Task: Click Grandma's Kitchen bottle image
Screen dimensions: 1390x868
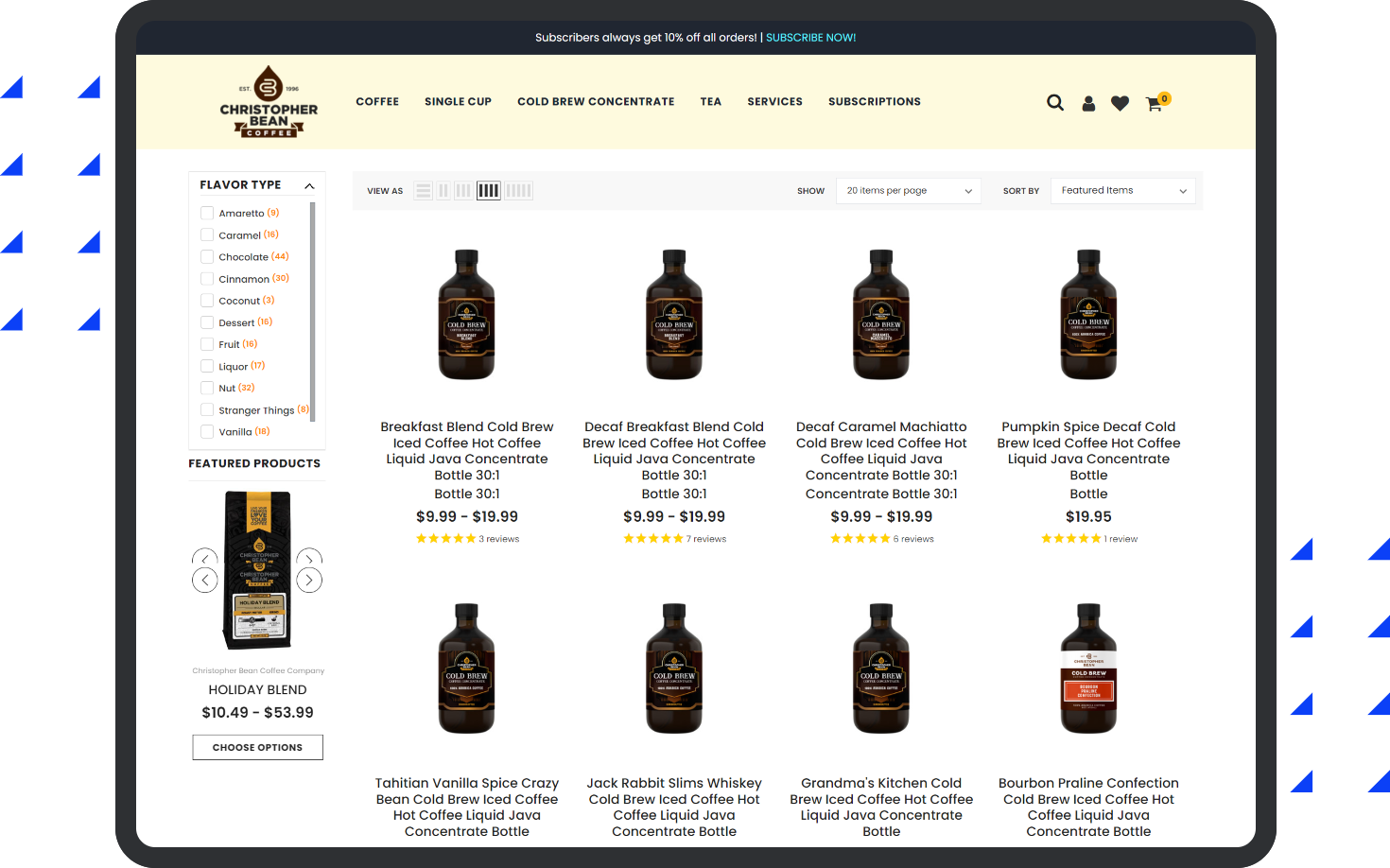Action: point(881,668)
